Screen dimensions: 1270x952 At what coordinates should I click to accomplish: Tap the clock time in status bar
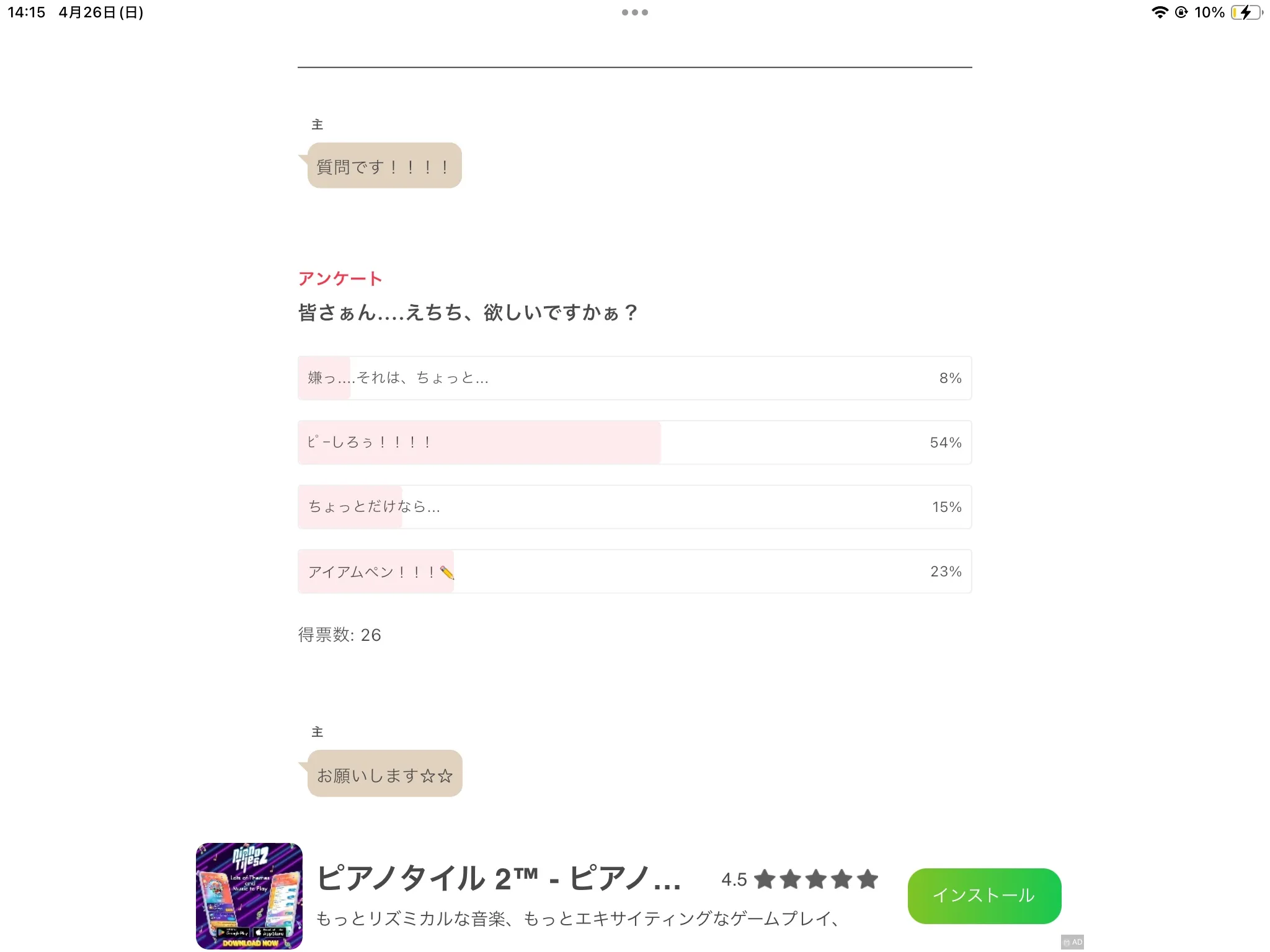[x=27, y=12]
